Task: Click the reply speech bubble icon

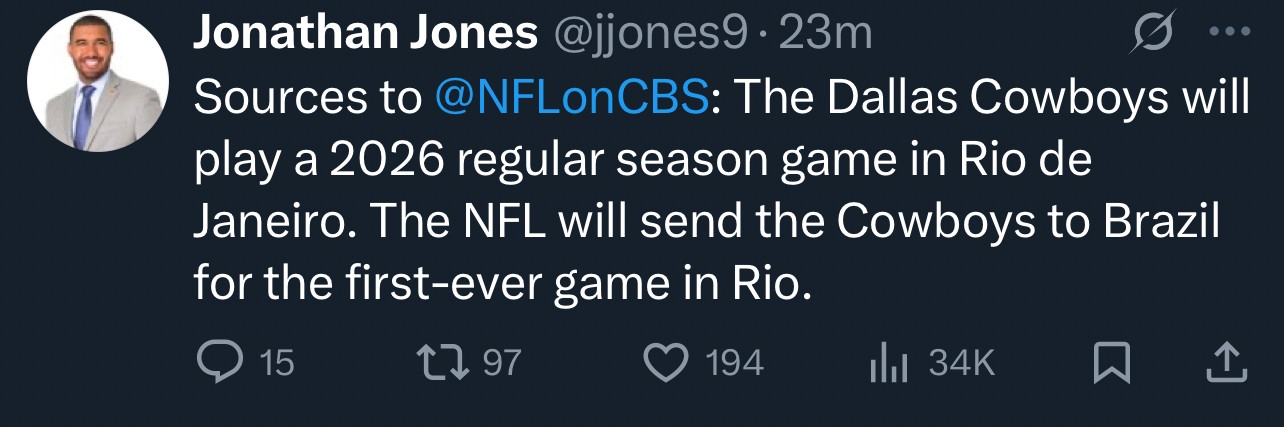Action: coord(216,362)
